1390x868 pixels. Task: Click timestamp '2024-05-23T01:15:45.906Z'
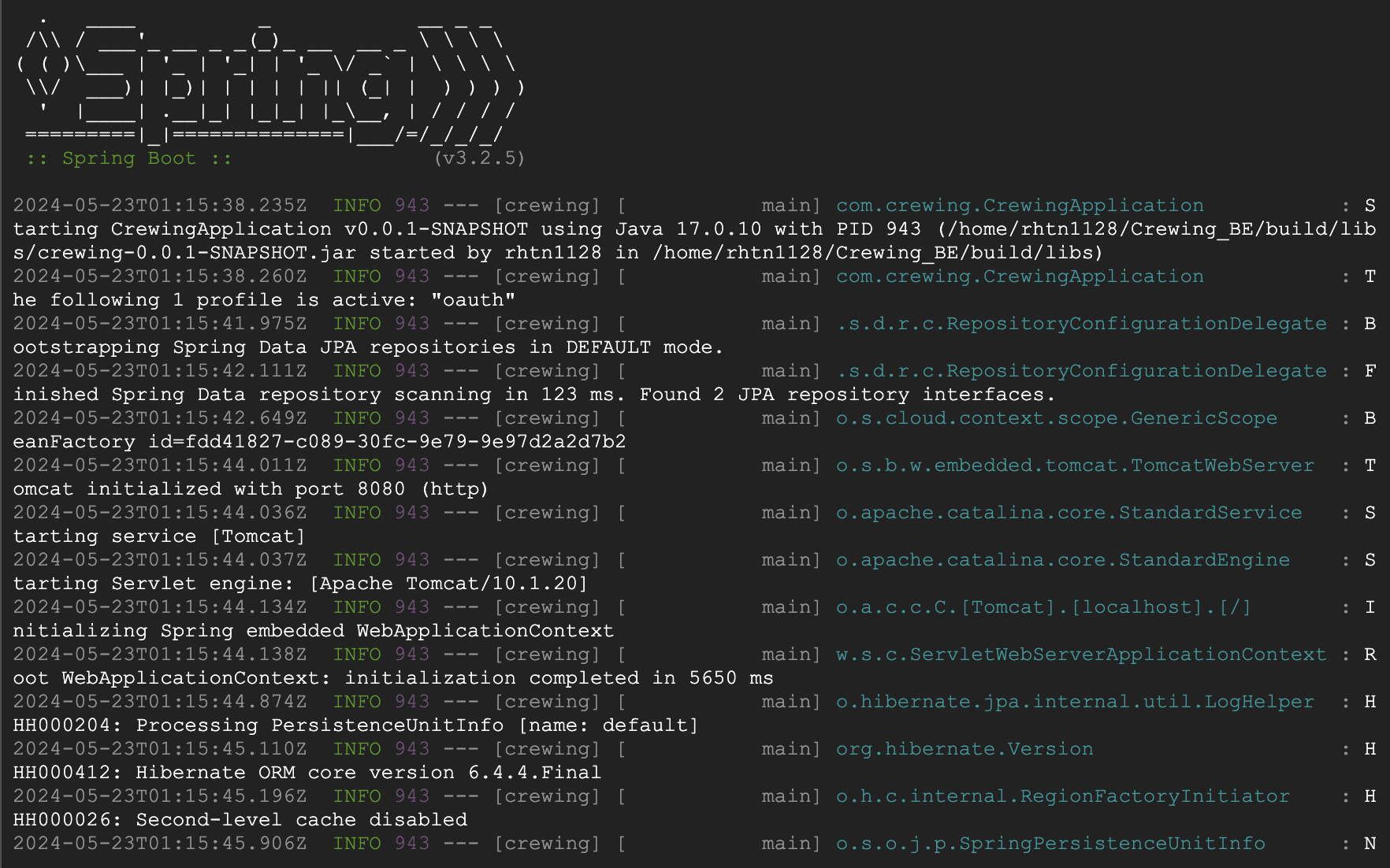pyautogui.click(x=160, y=844)
